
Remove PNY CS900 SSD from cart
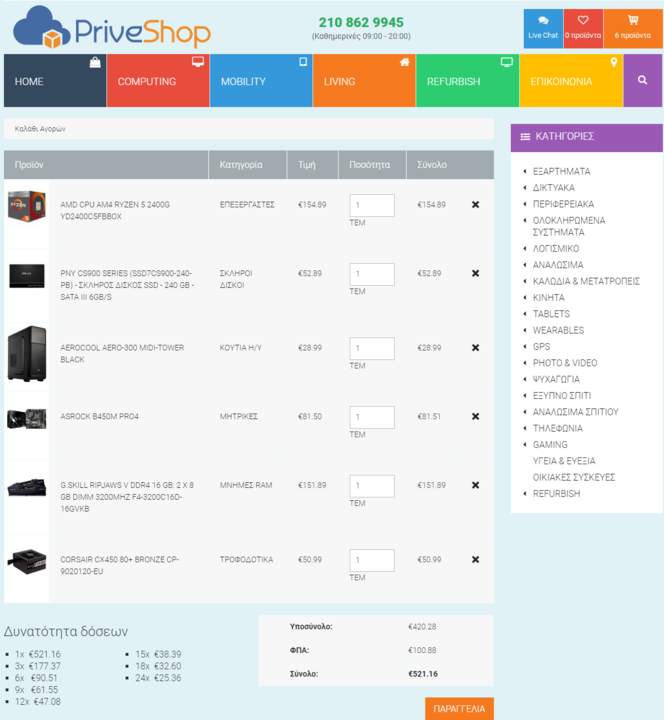click(x=475, y=274)
